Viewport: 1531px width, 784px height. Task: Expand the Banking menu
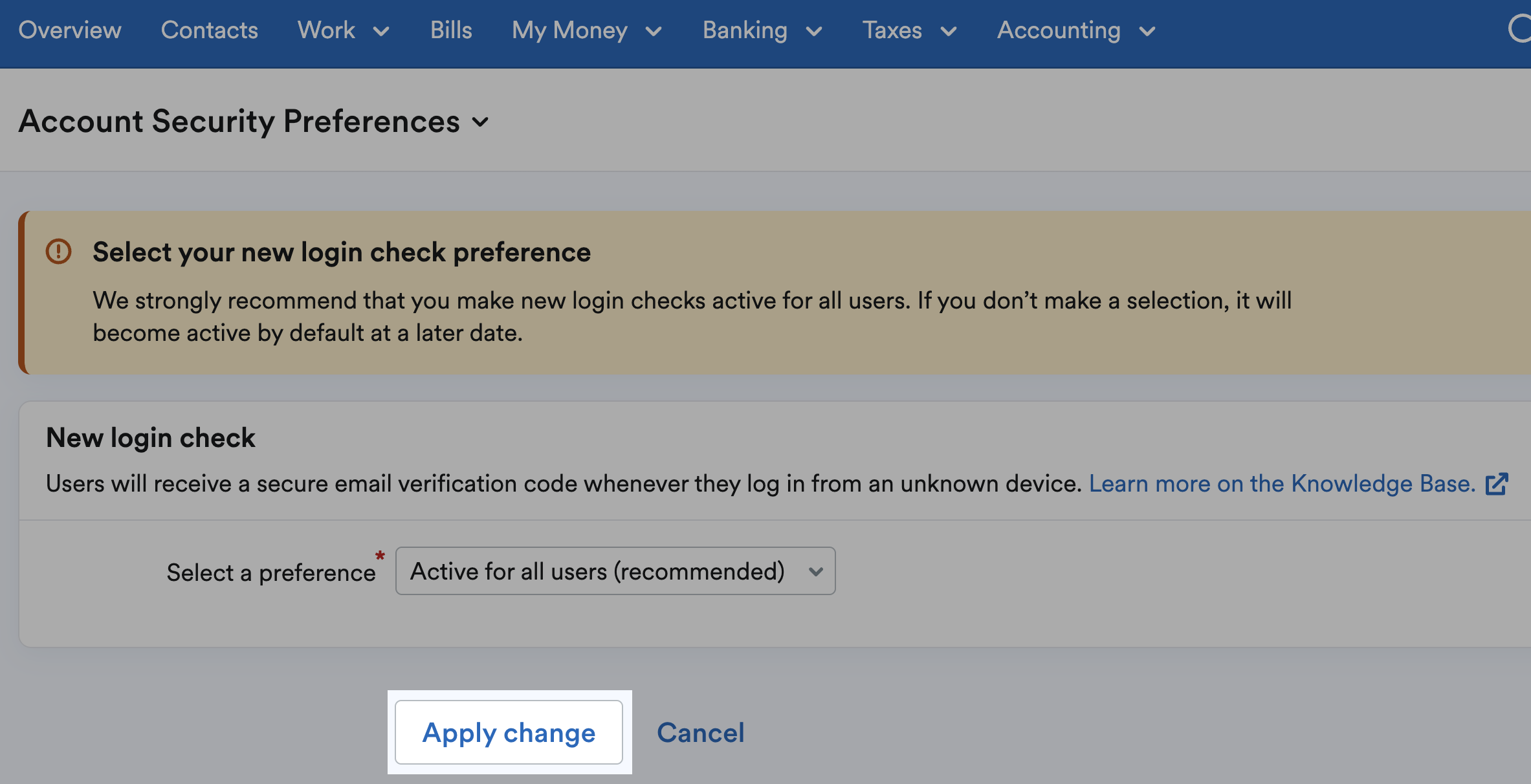762,30
